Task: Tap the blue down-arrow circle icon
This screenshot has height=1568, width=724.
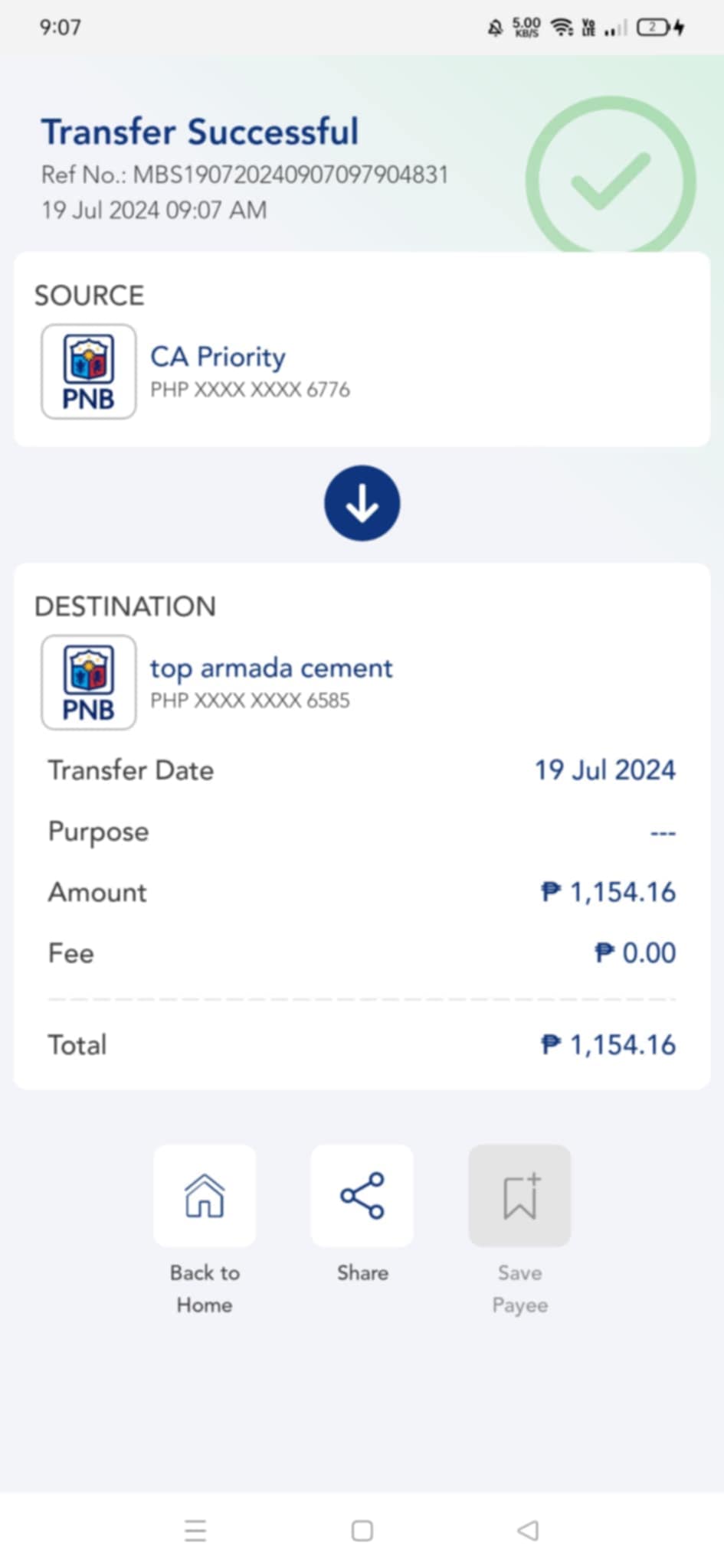Action: tap(362, 503)
